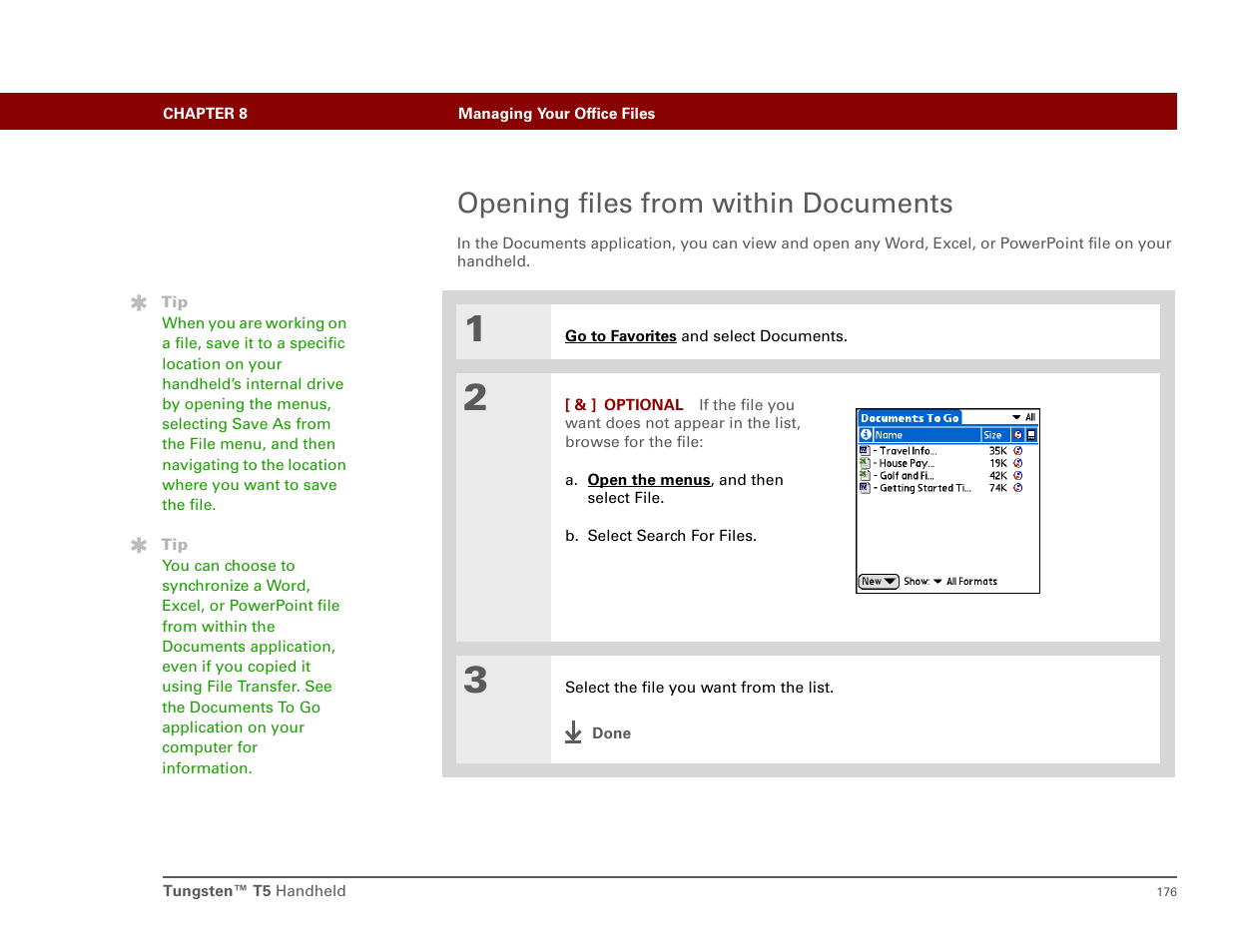1233x952 pixels.
Task: Click the Tungsten T5 Handheld footer text
Action: click(x=255, y=891)
